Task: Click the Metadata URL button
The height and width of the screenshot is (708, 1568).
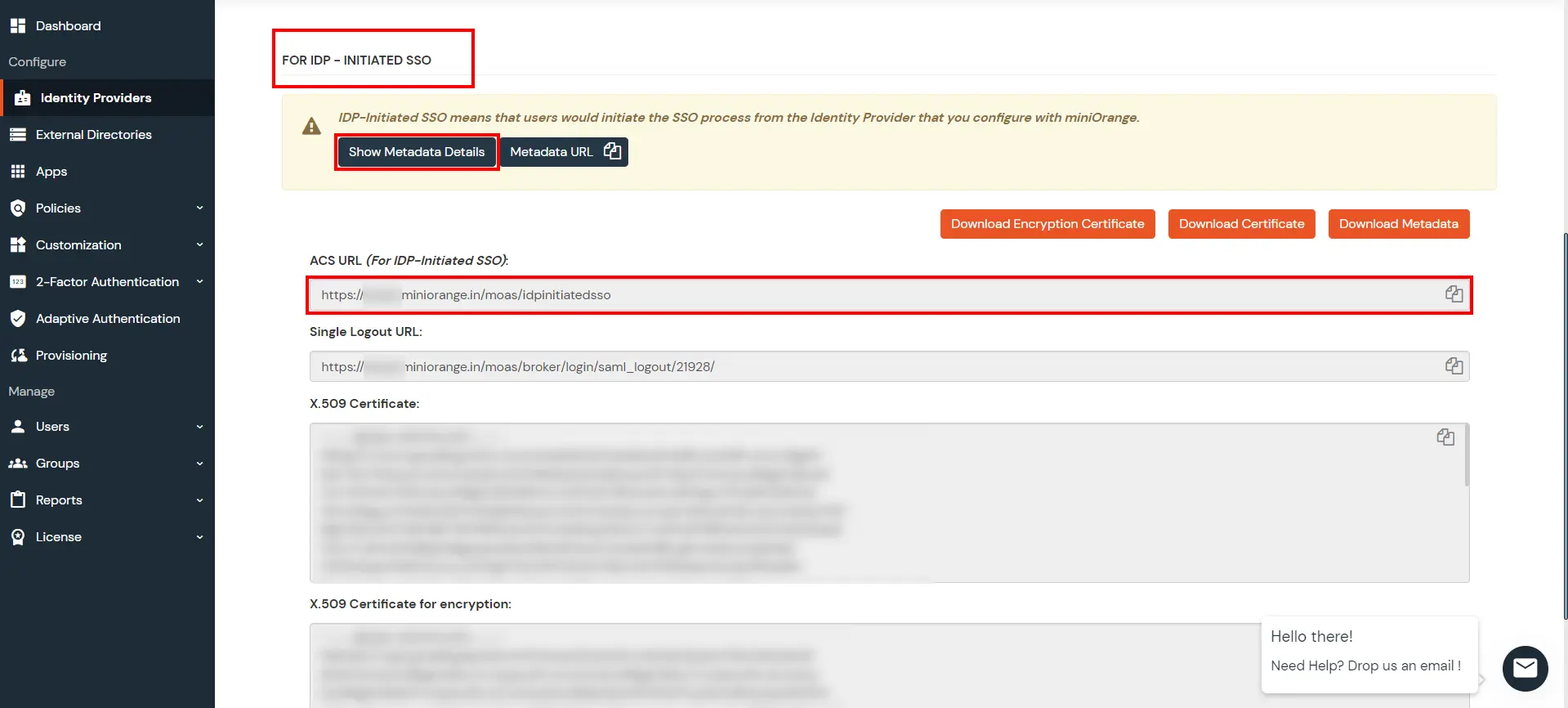Action: tap(564, 152)
